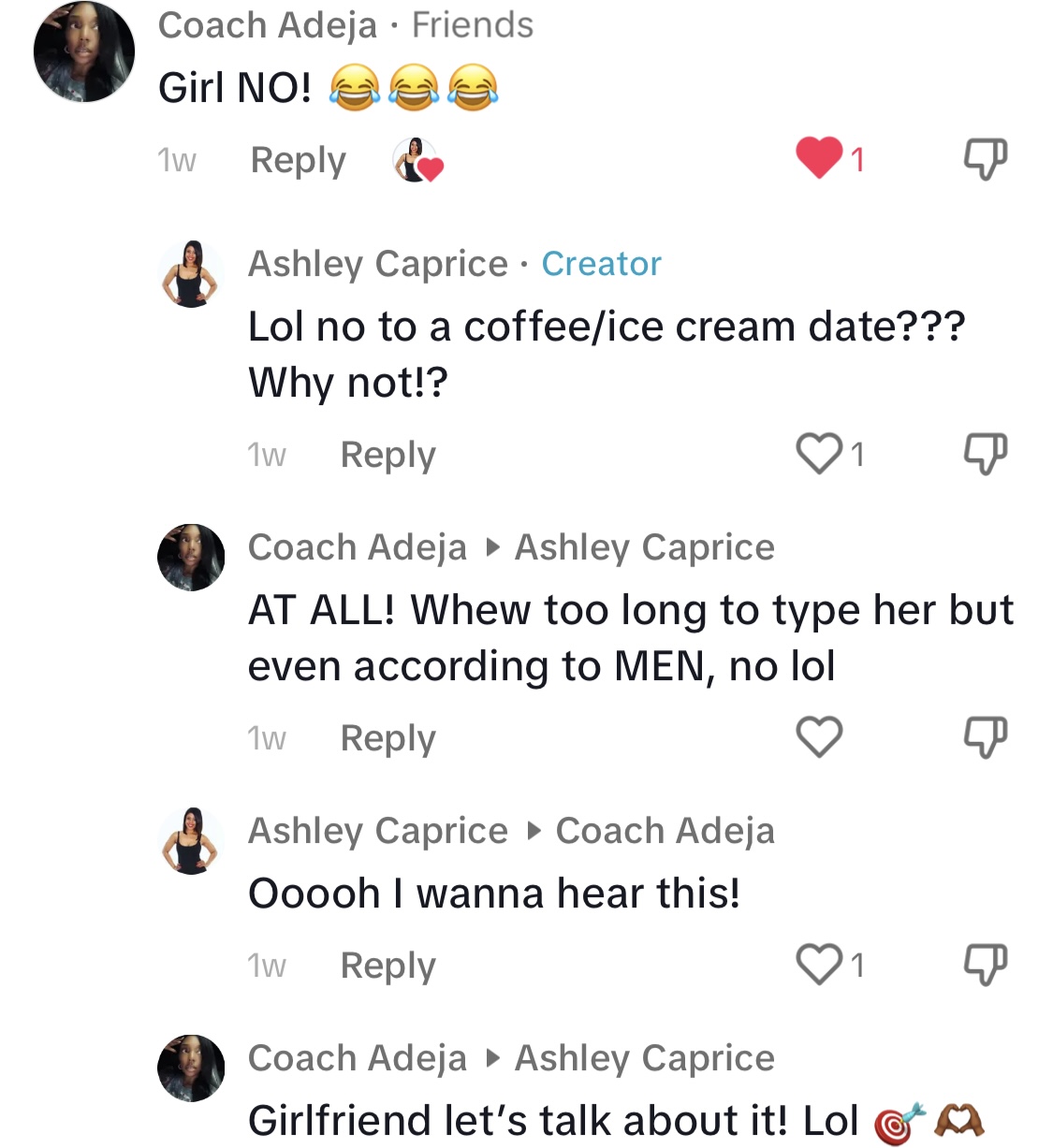Like the "Ooooh I wanna hear this!" reply
The image size is (1053, 1148).
pyautogui.click(x=819, y=965)
